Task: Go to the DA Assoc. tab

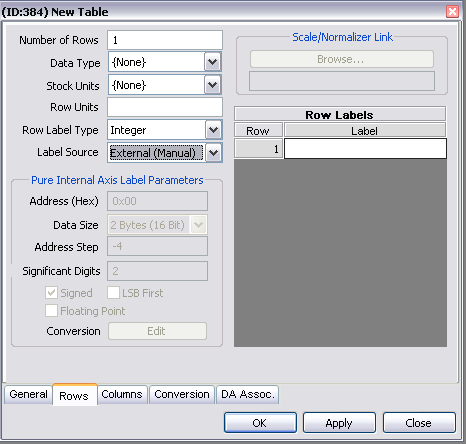Action: [x=248, y=394]
